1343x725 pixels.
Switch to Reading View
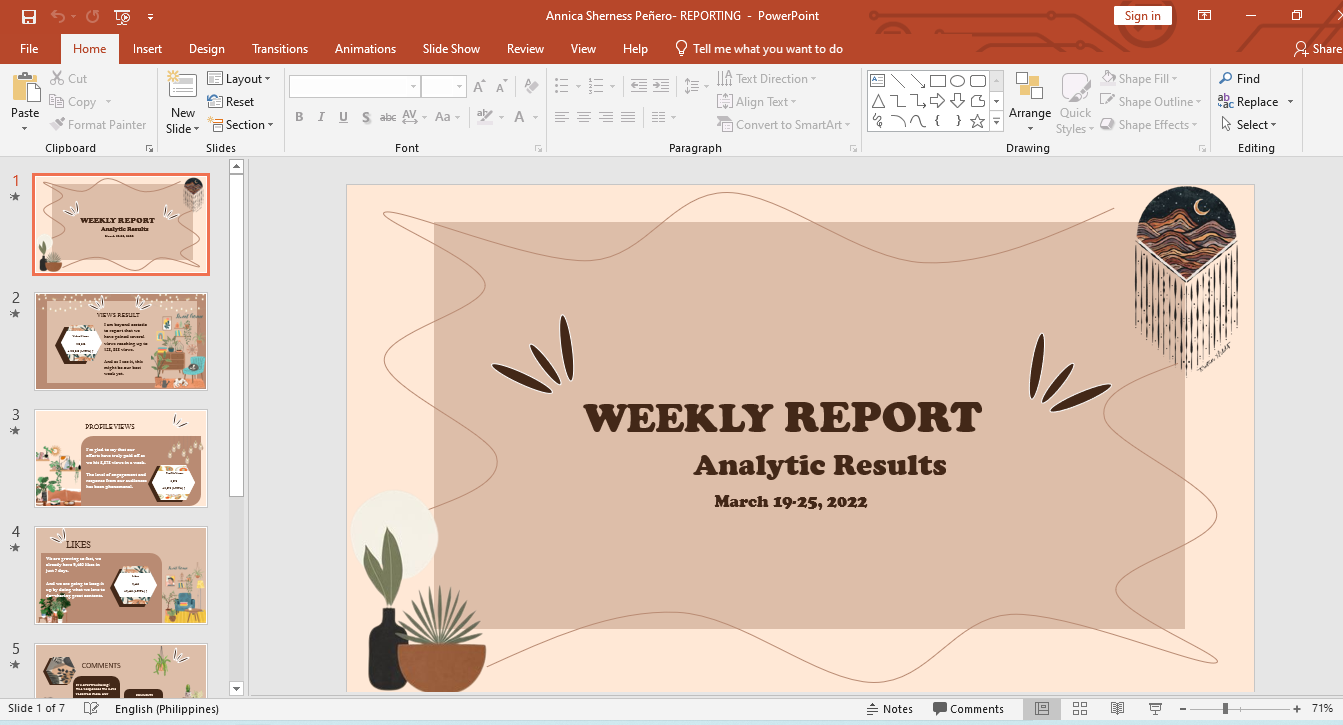pyautogui.click(x=1118, y=708)
